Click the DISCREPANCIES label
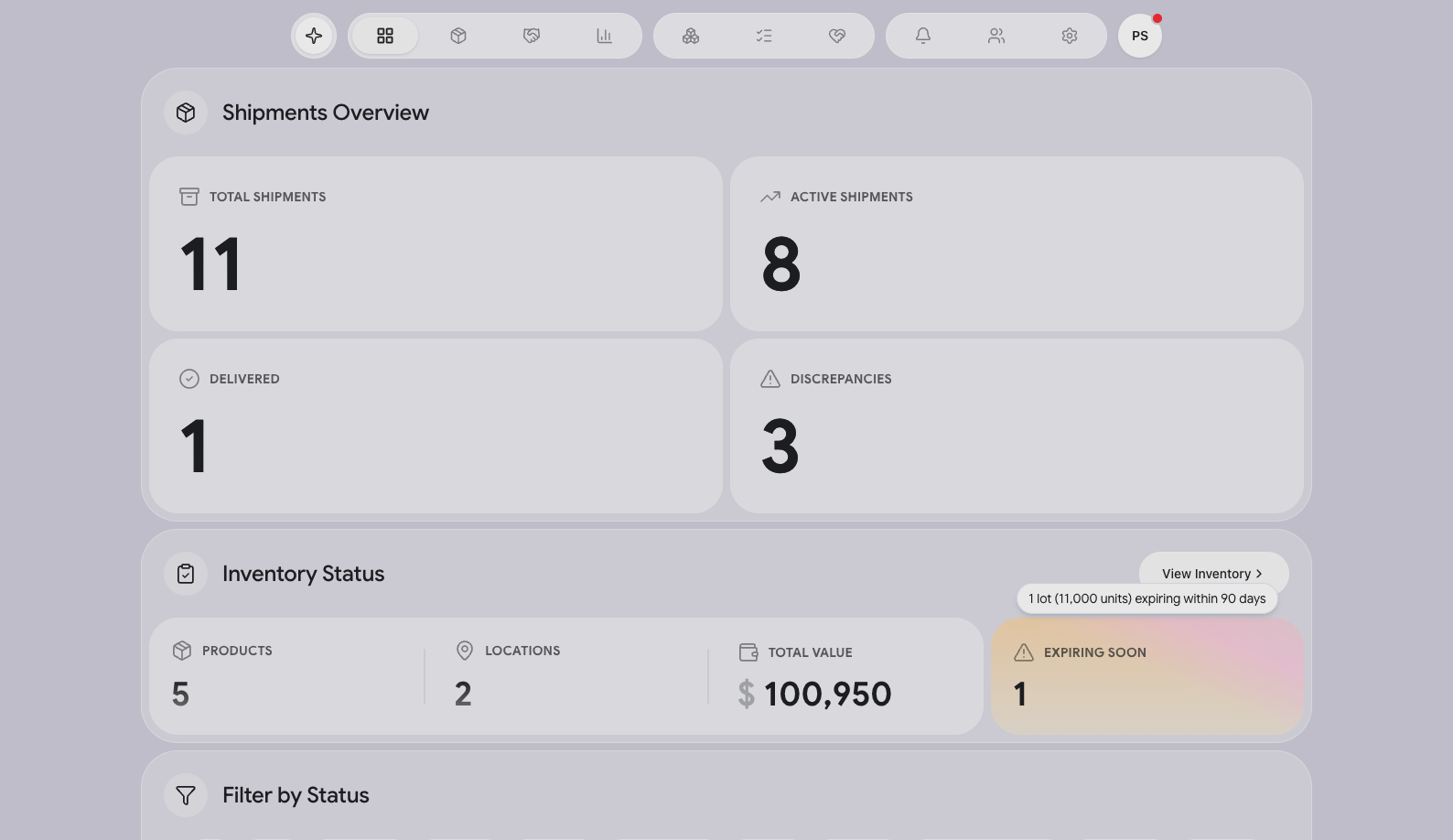This screenshot has height=840, width=1453. pos(841,379)
